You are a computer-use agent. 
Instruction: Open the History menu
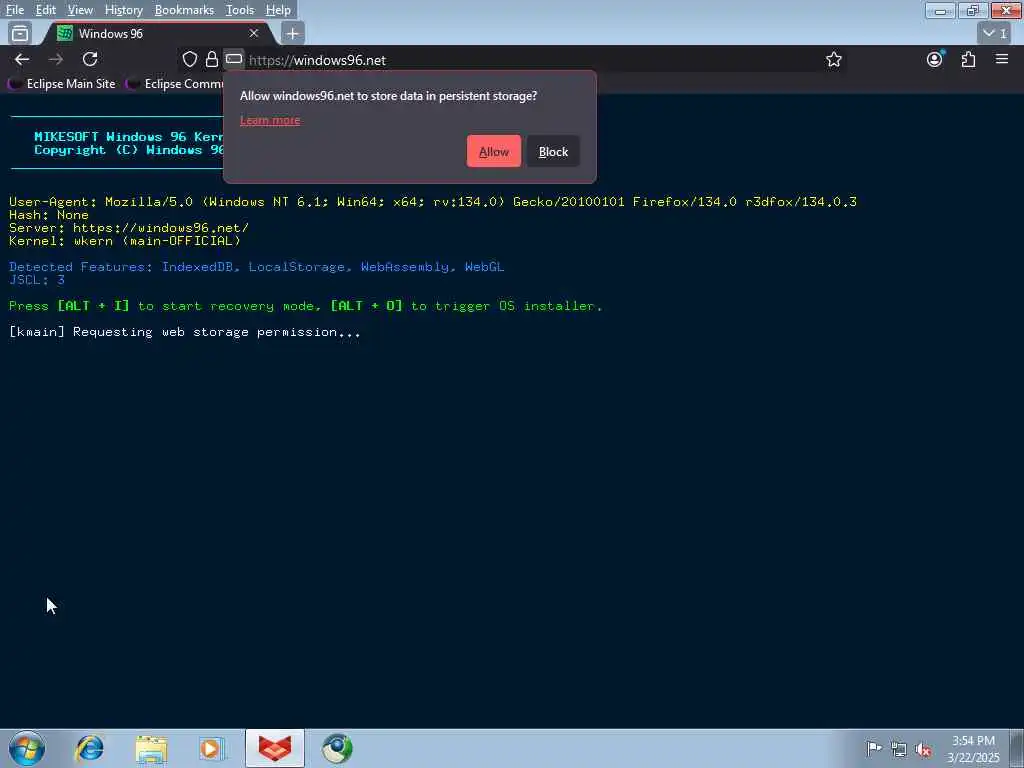123,10
